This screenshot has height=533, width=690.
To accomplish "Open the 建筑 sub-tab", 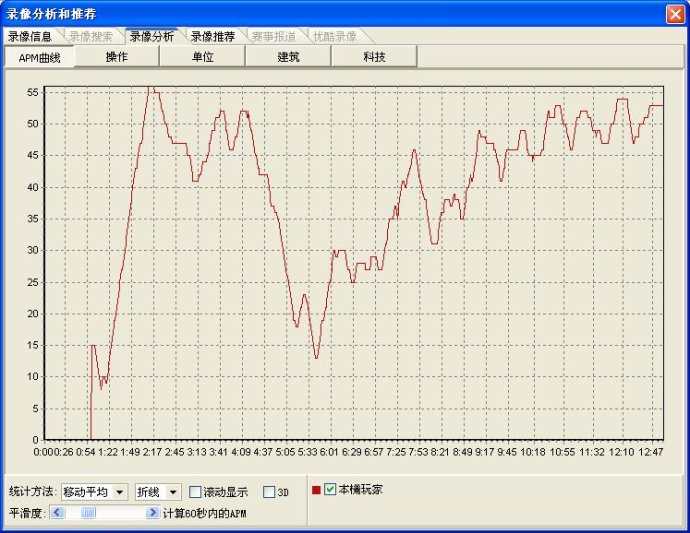I will pos(289,57).
